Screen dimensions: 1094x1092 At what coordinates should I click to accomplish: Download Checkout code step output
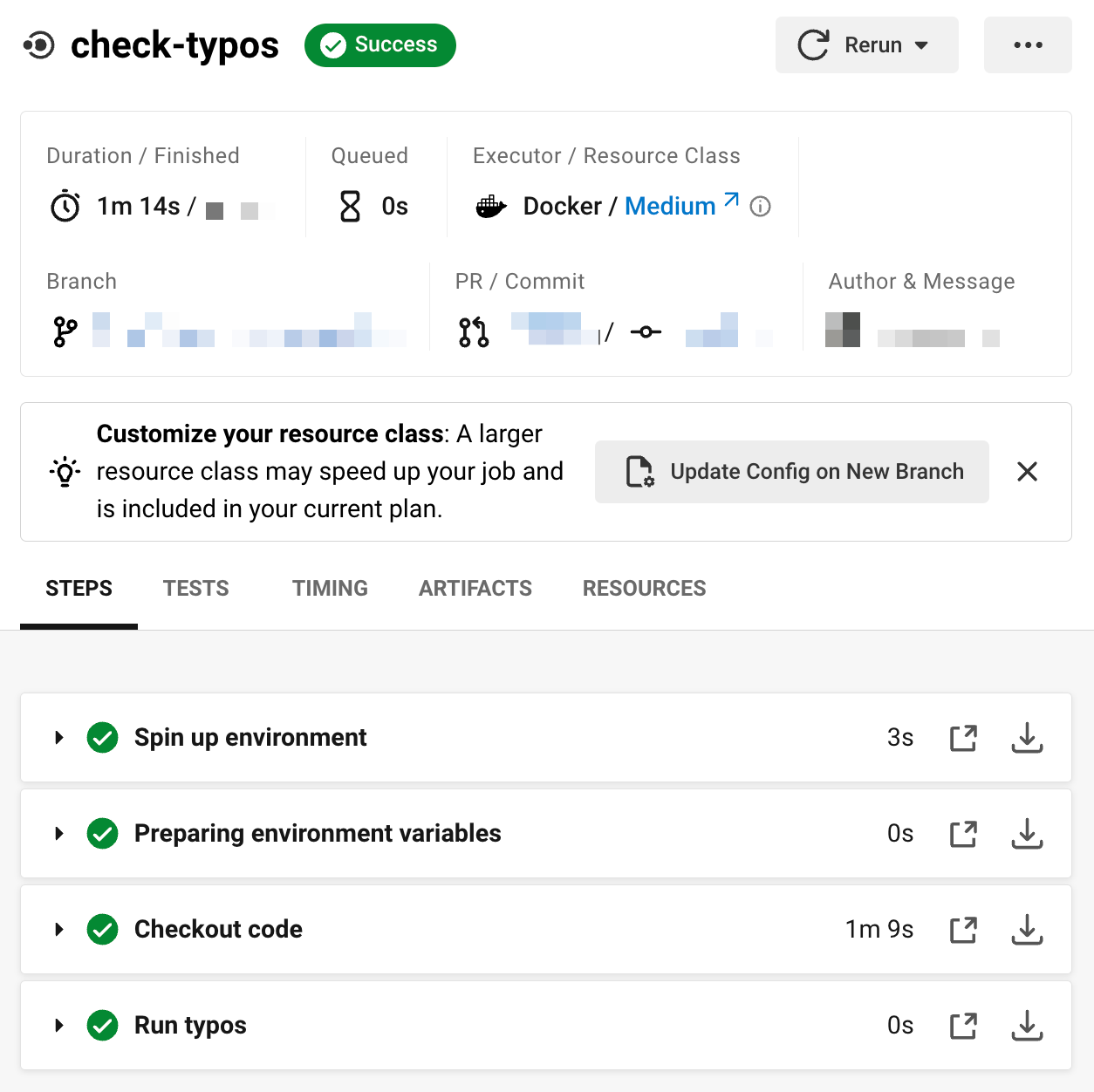click(x=1028, y=930)
